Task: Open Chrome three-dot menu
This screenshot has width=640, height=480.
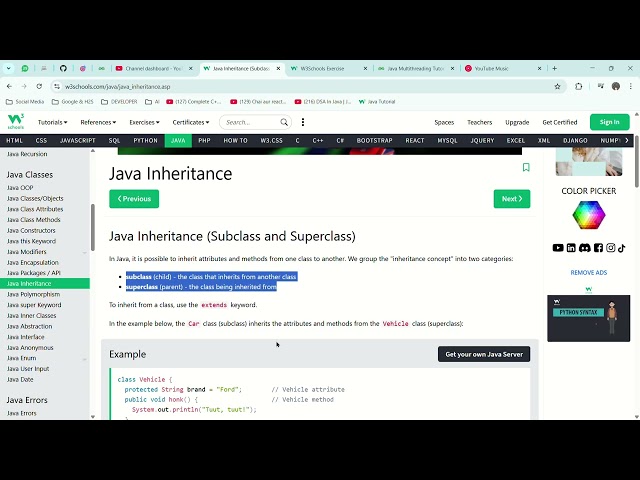Action: 631,86
